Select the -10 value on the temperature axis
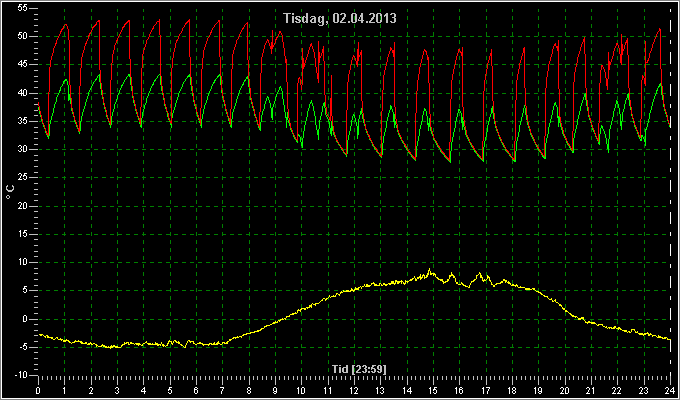Viewport: 680px width, 400px height. (x=21, y=375)
